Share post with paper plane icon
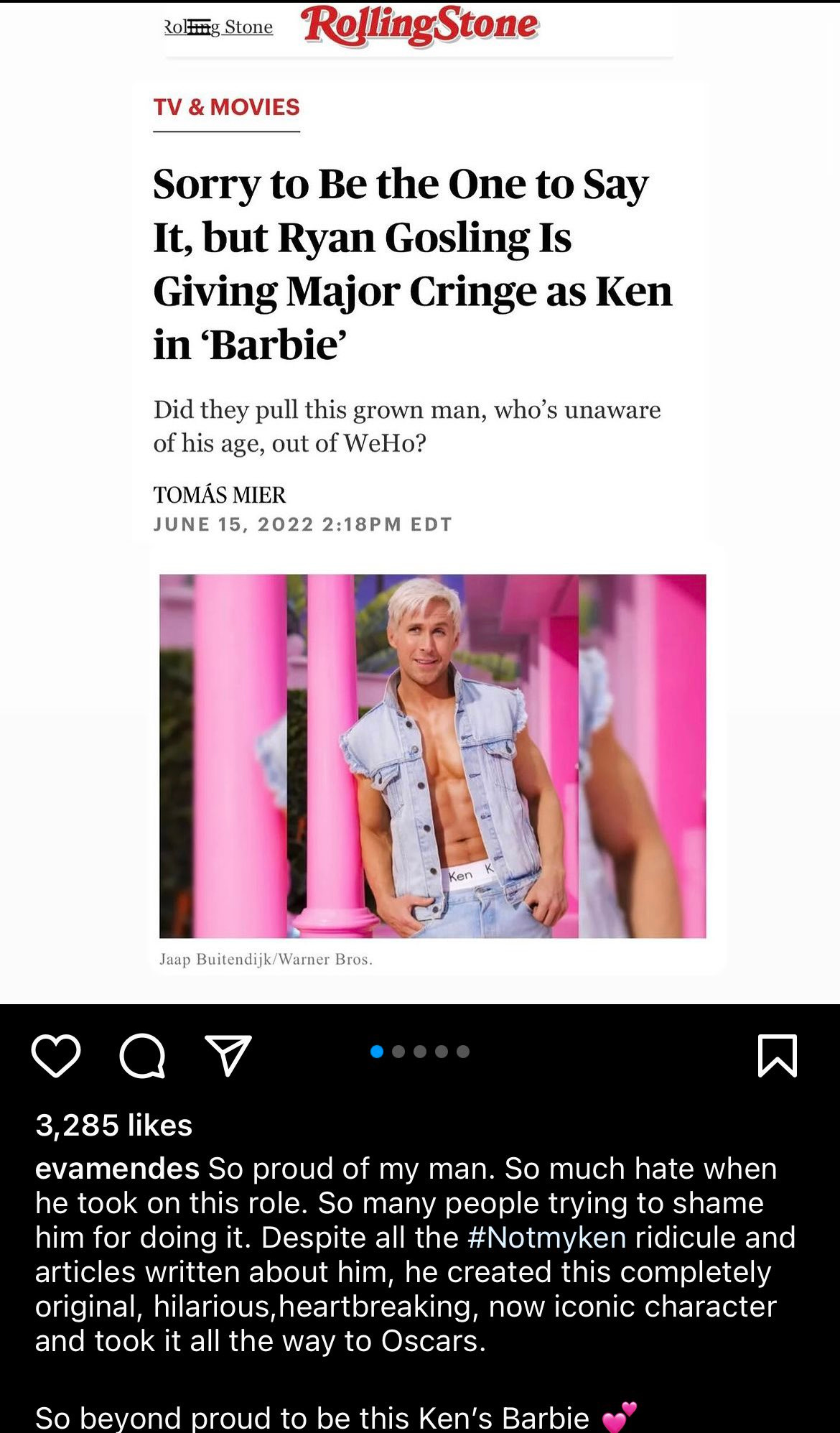This screenshot has height=1433, width=840. (x=228, y=1054)
